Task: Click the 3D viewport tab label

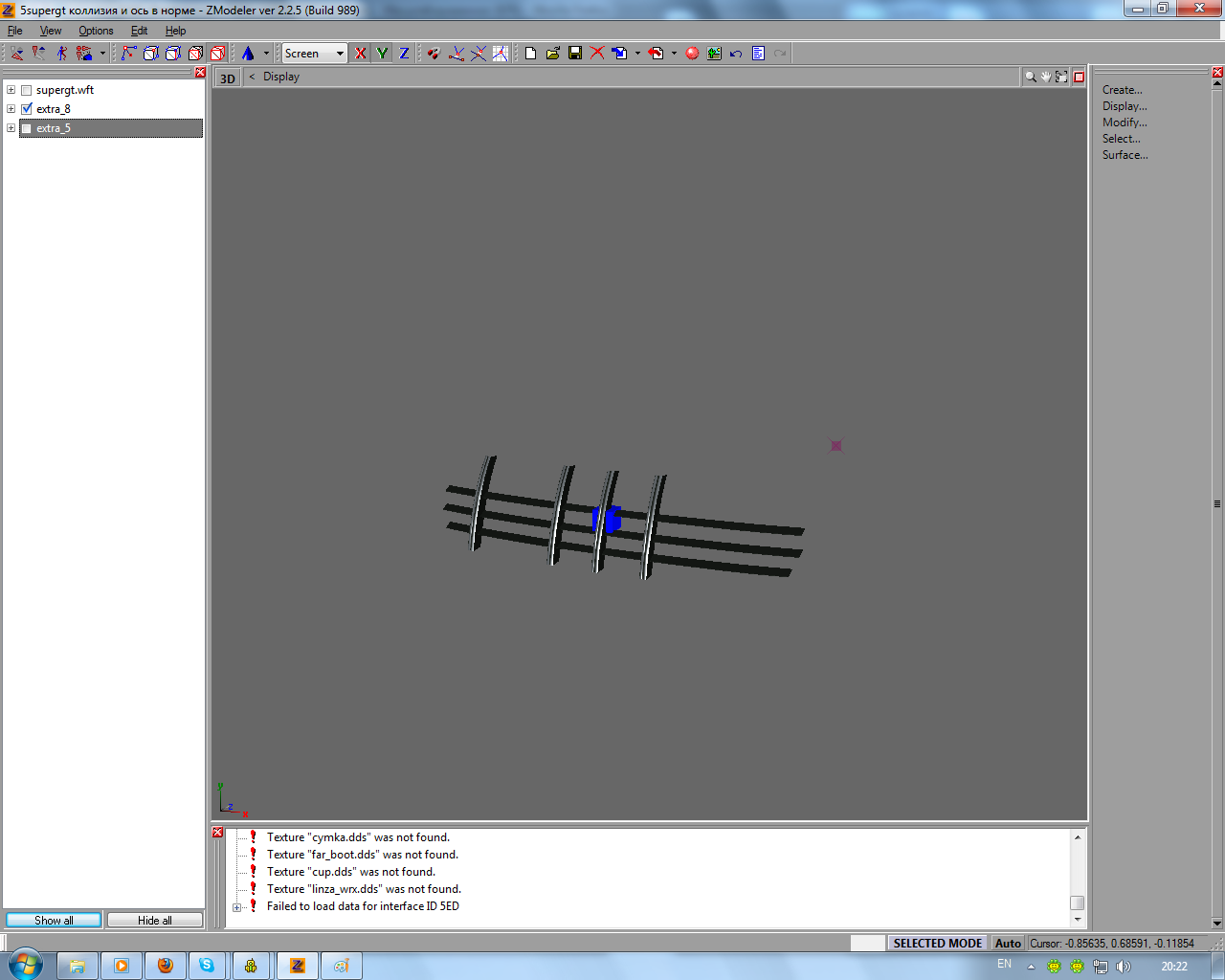Action: tap(228, 78)
